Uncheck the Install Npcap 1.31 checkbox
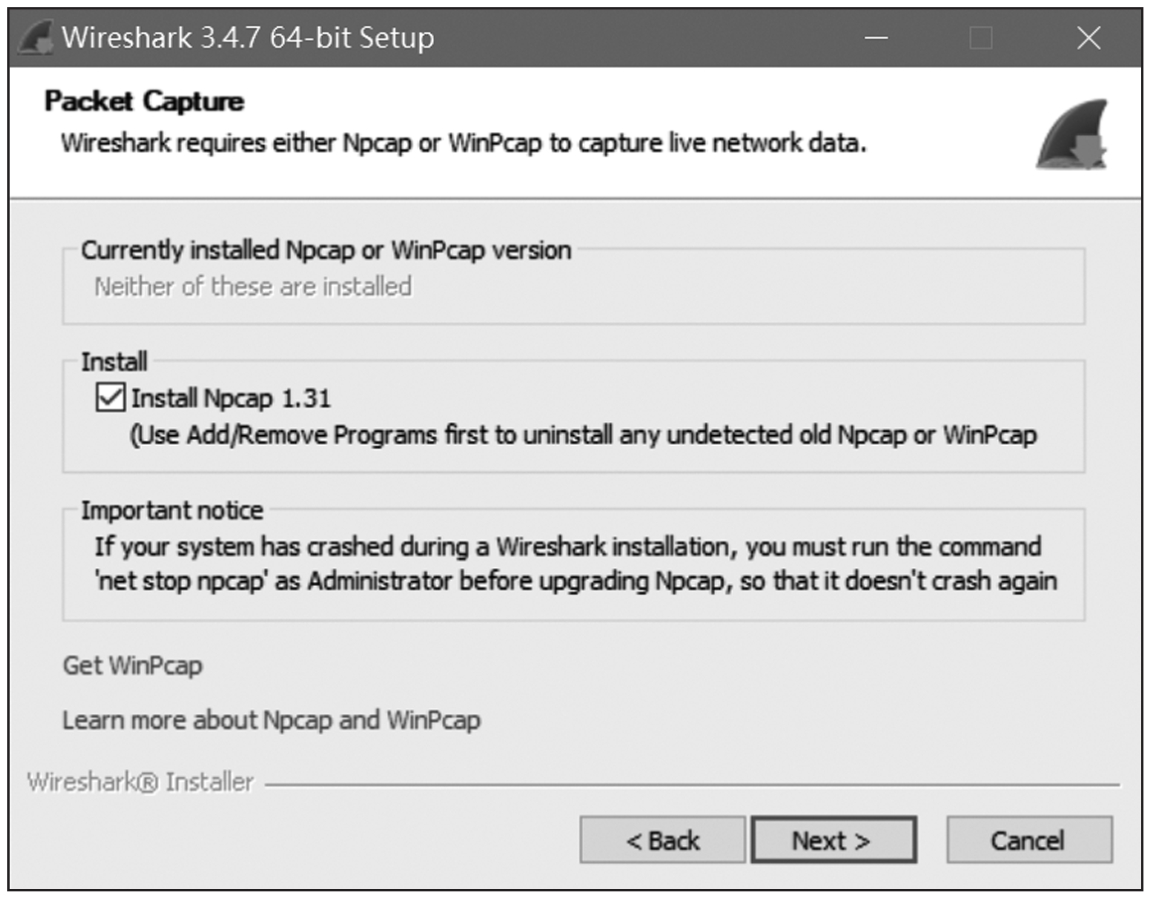The width and height of the screenshot is (1151, 898). point(108,398)
